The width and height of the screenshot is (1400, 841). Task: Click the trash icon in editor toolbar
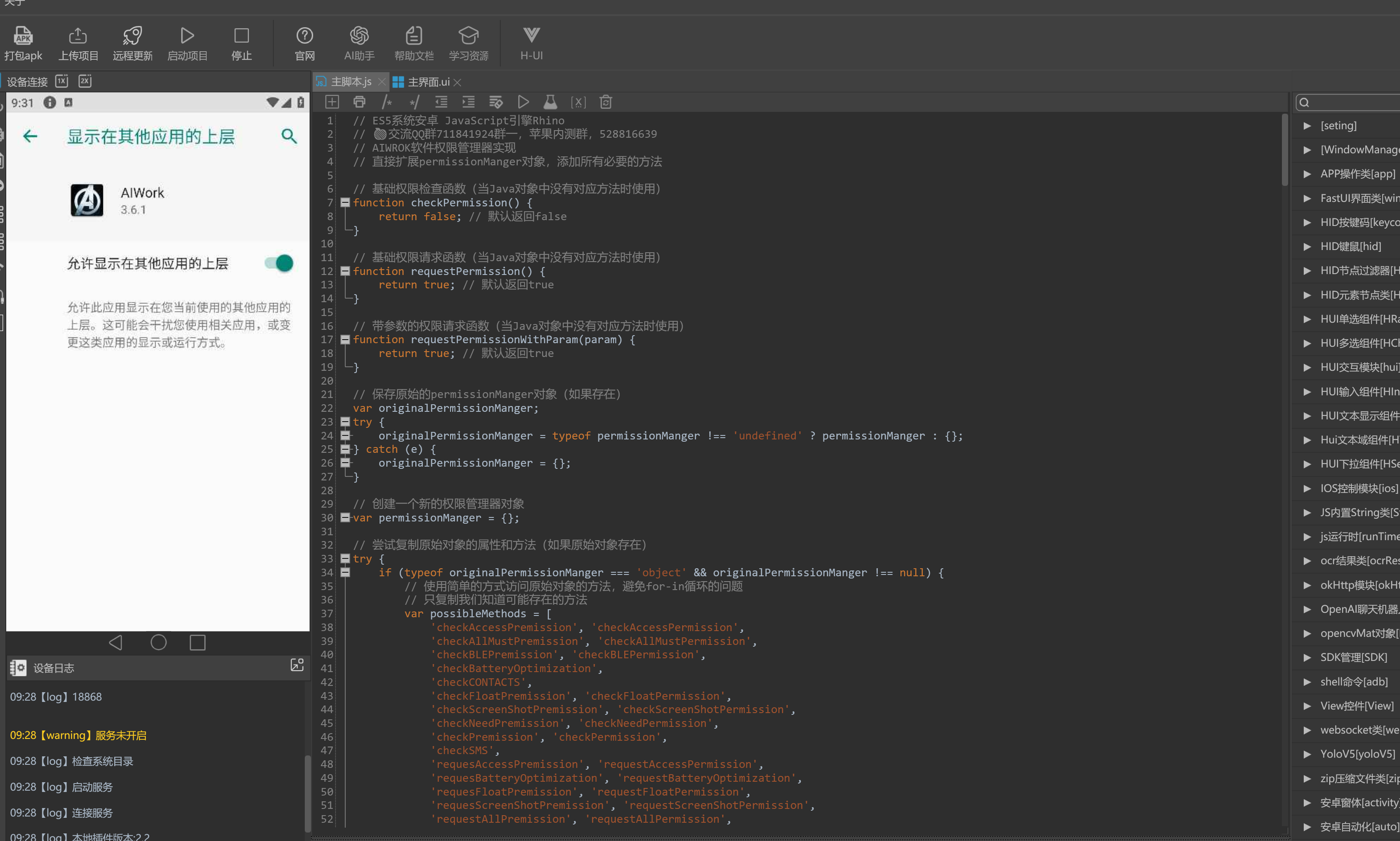click(x=606, y=102)
